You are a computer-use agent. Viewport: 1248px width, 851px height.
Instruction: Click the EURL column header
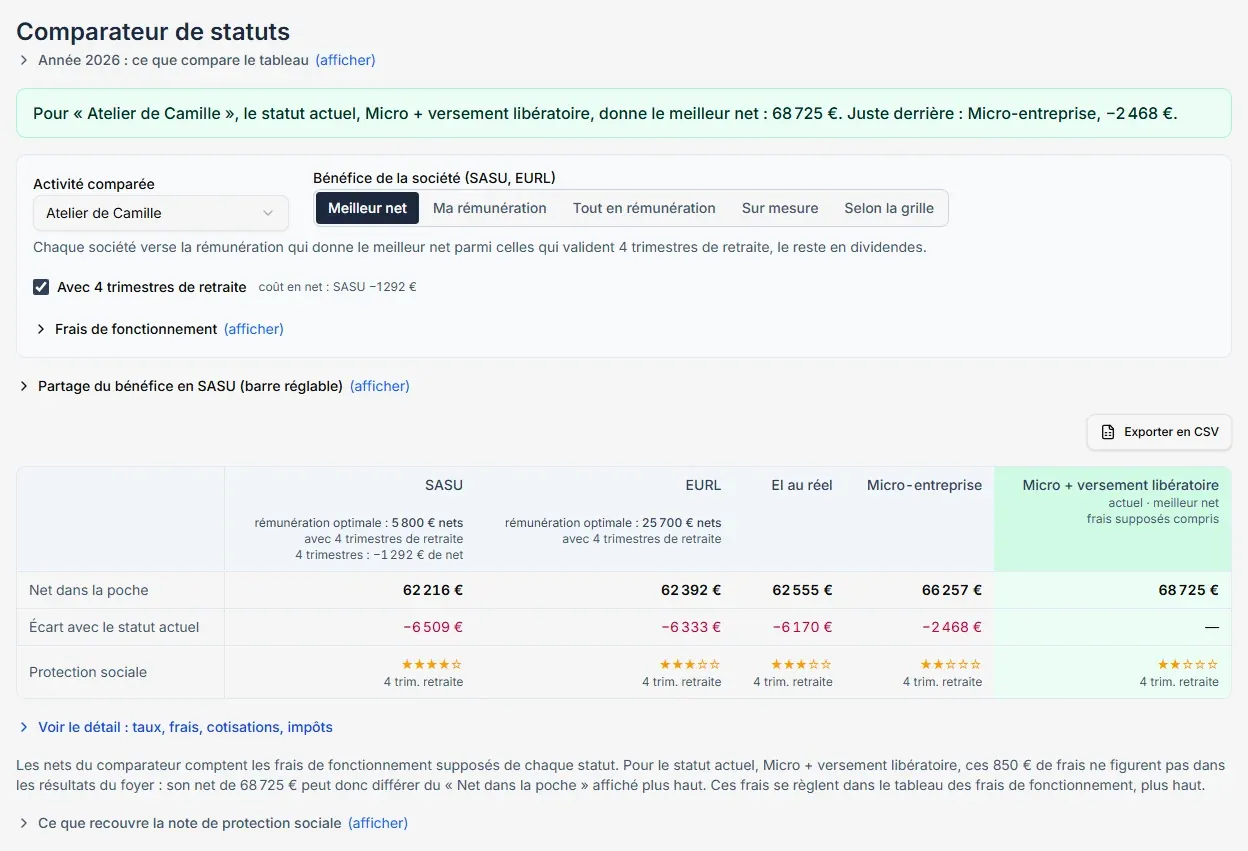[703, 485]
